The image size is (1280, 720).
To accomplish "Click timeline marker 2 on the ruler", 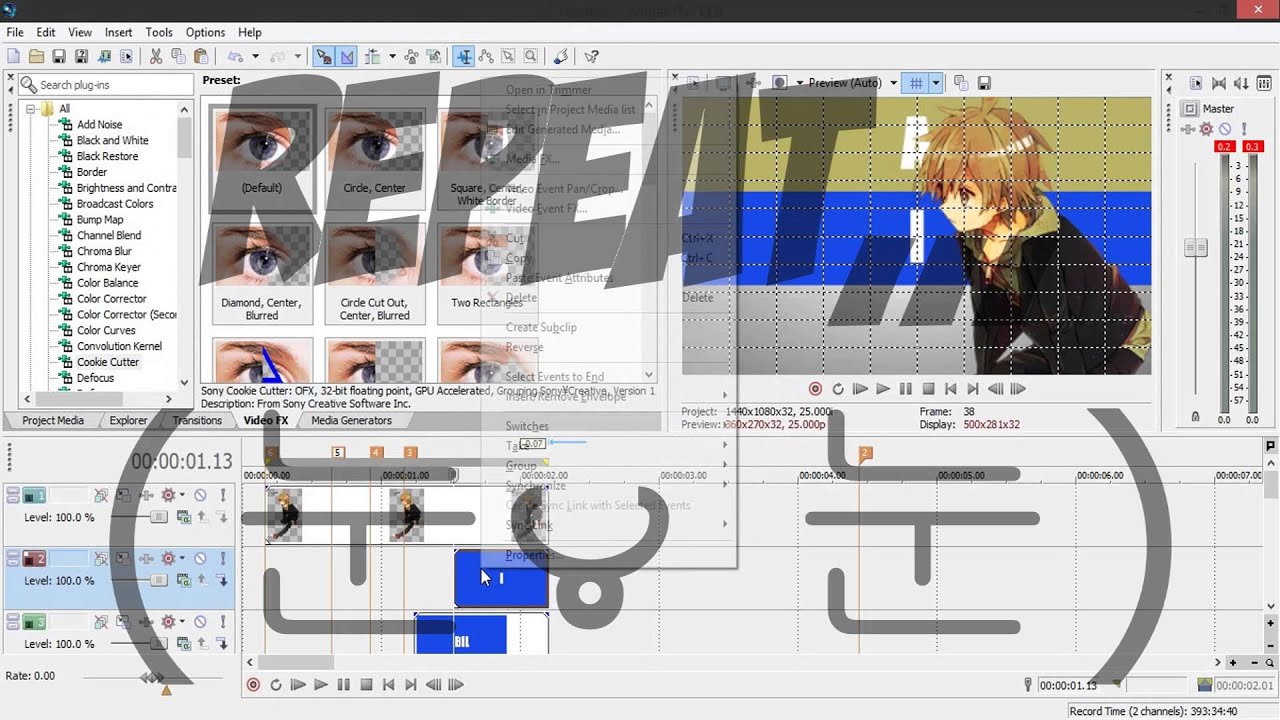I will pos(865,453).
